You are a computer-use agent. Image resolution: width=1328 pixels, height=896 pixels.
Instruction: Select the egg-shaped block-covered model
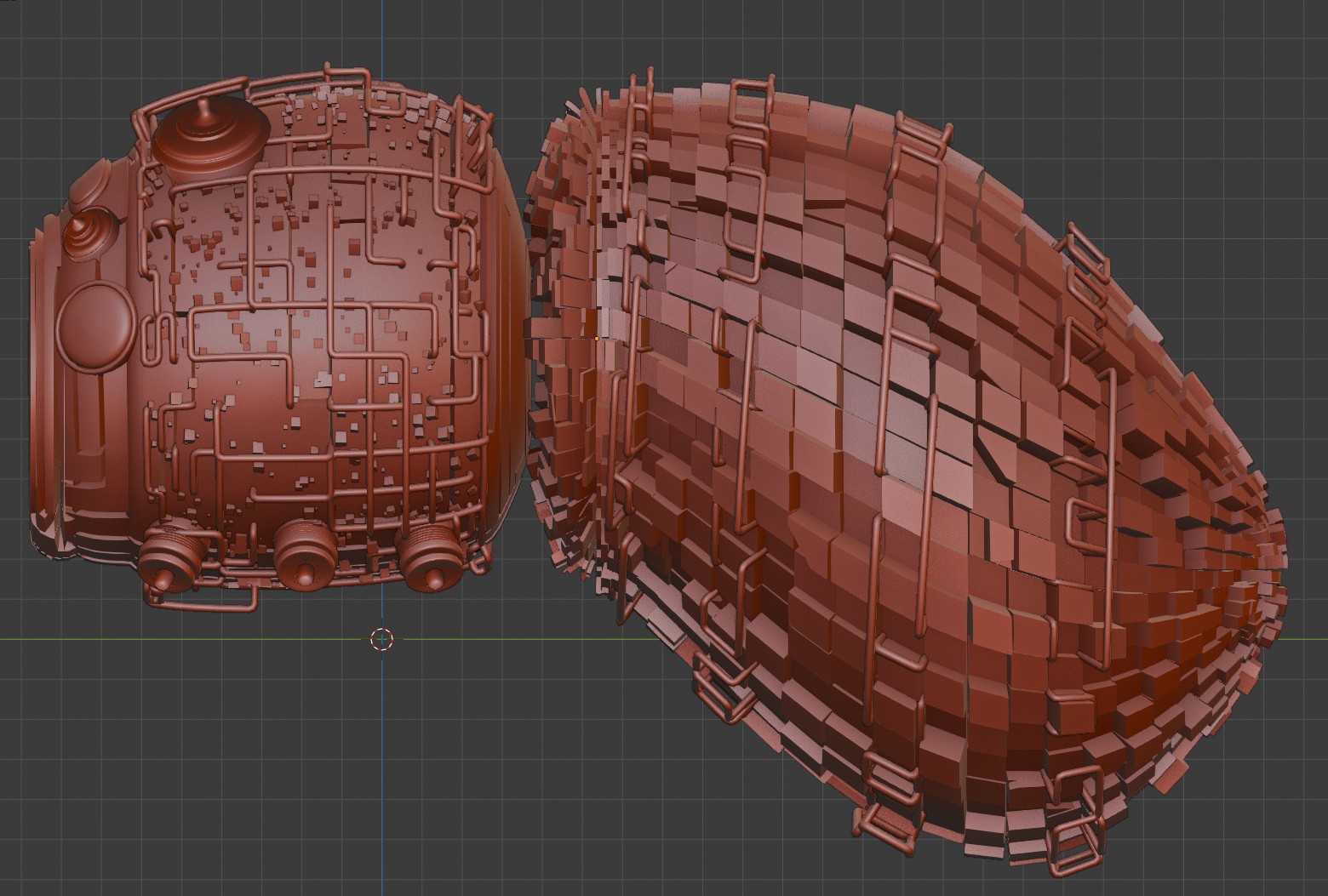coord(907,471)
